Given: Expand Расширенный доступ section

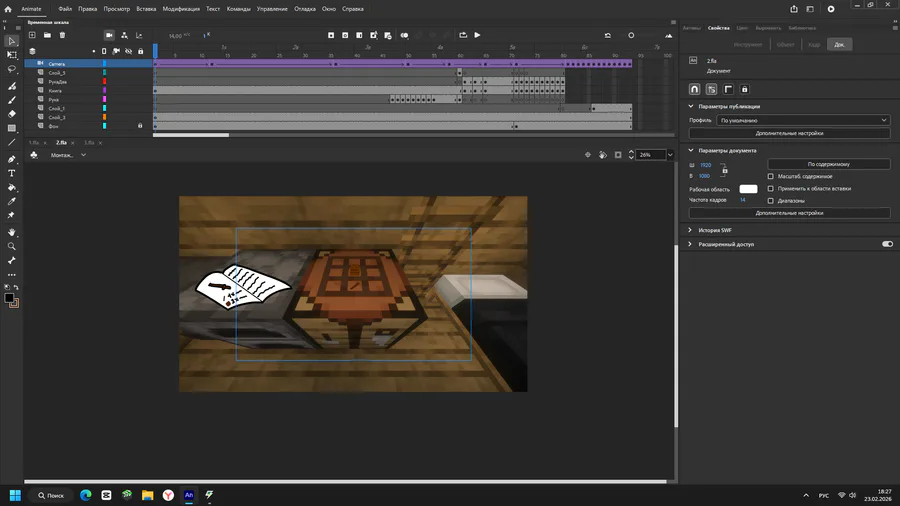Looking at the screenshot, I should coord(690,244).
